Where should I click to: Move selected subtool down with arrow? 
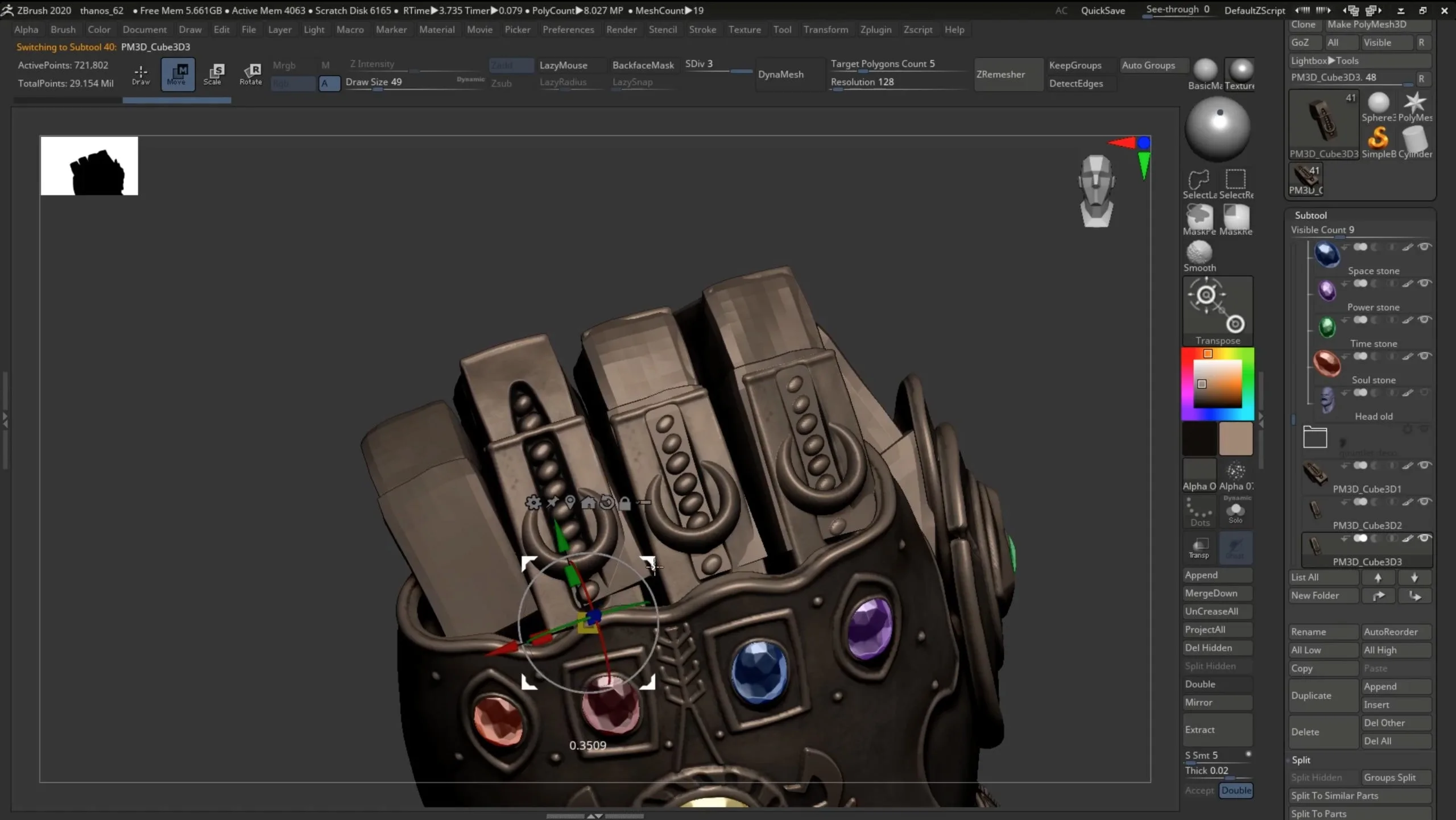click(x=1414, y=577)
